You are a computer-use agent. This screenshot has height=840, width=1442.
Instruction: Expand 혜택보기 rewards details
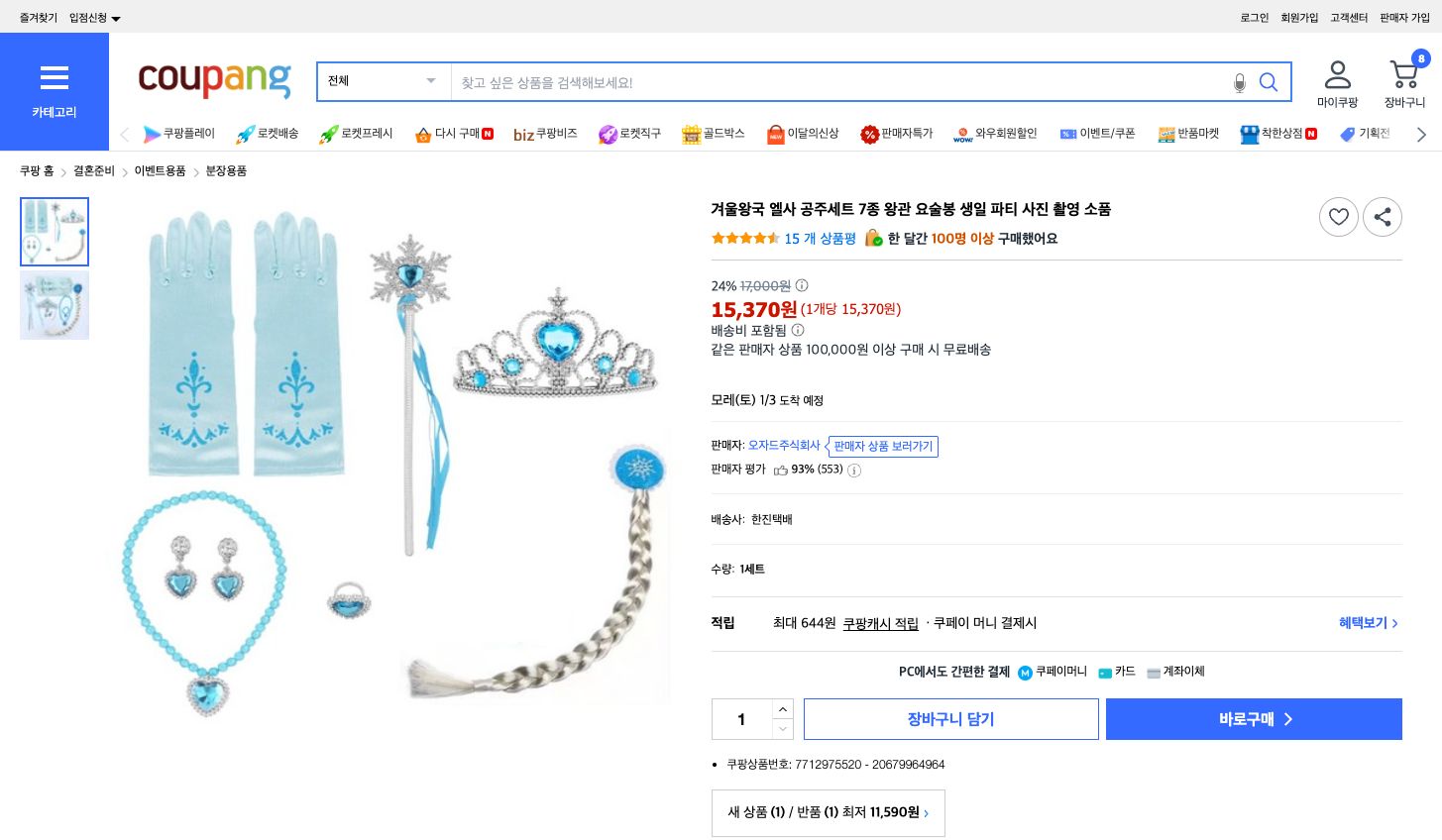1368,623
